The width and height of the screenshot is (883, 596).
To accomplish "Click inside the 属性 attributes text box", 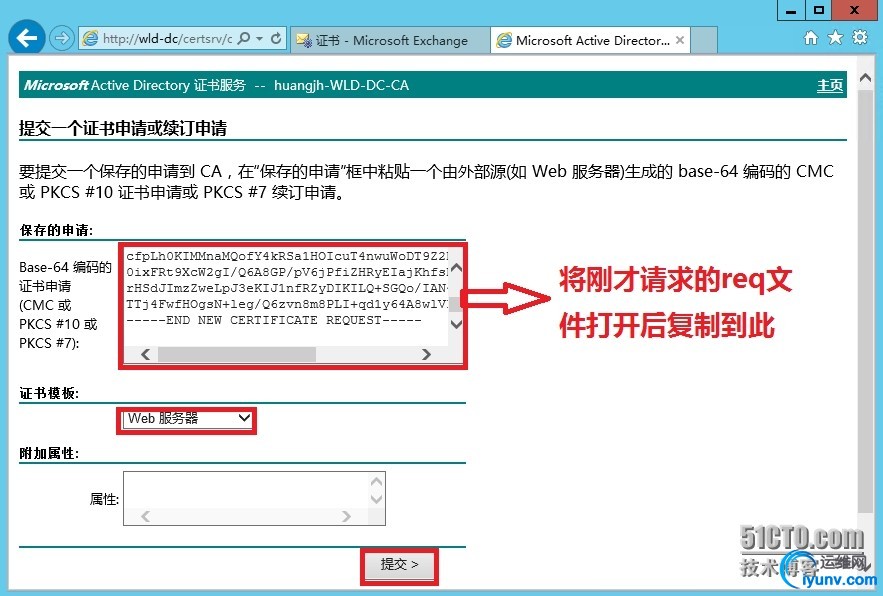I will 246,491.
